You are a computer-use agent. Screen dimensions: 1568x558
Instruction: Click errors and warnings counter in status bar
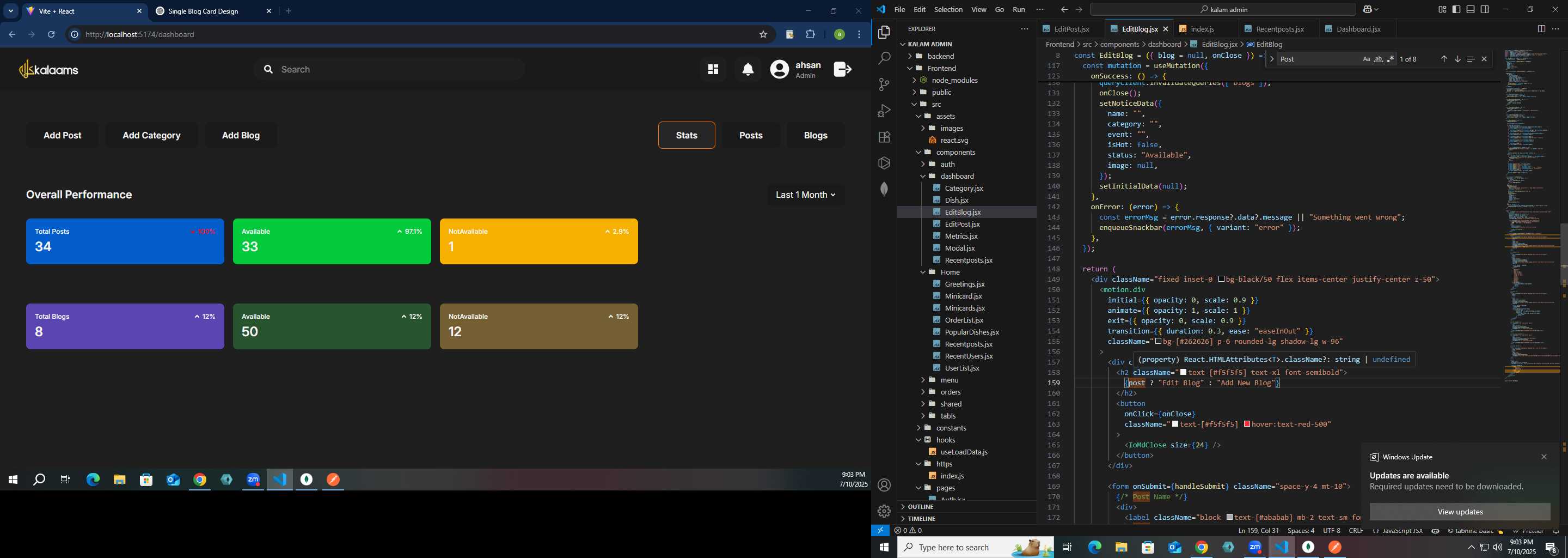point(908,531)
